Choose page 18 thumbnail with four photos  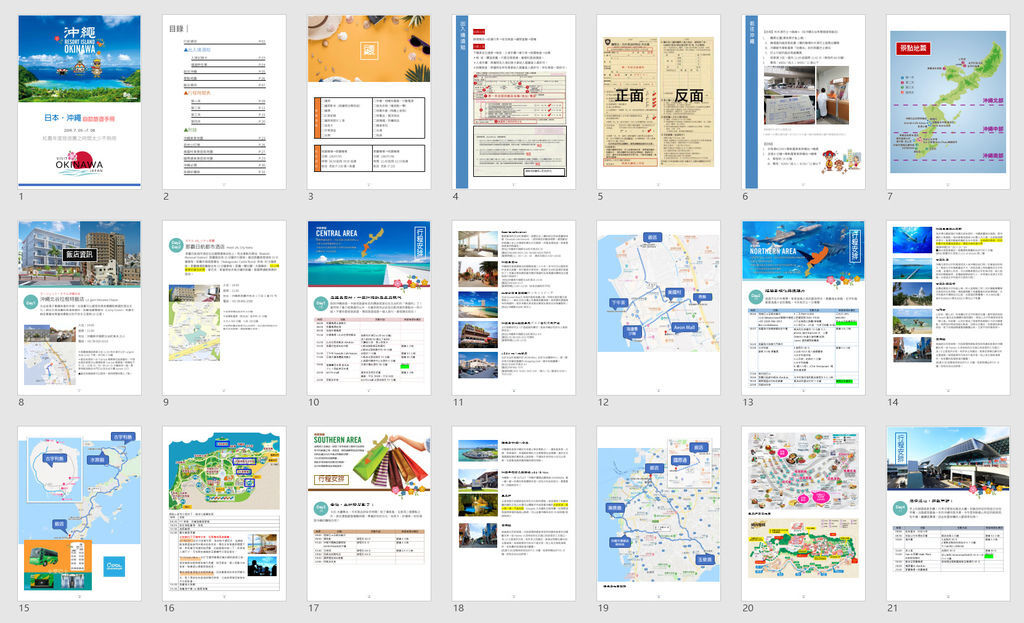[514, 513]
